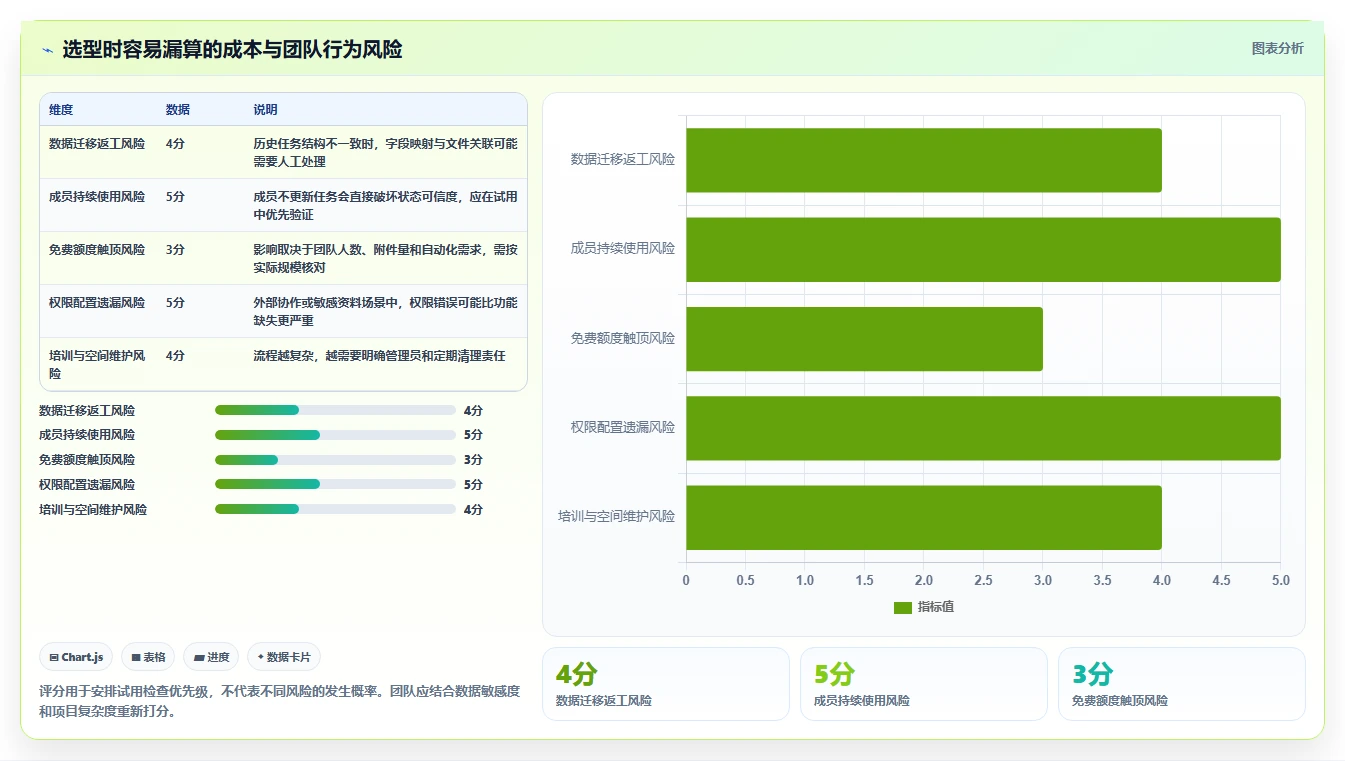Click the 4.5 tick on the x-axis
This screenshot has width=1345, height=761.
pos(1221,580)
